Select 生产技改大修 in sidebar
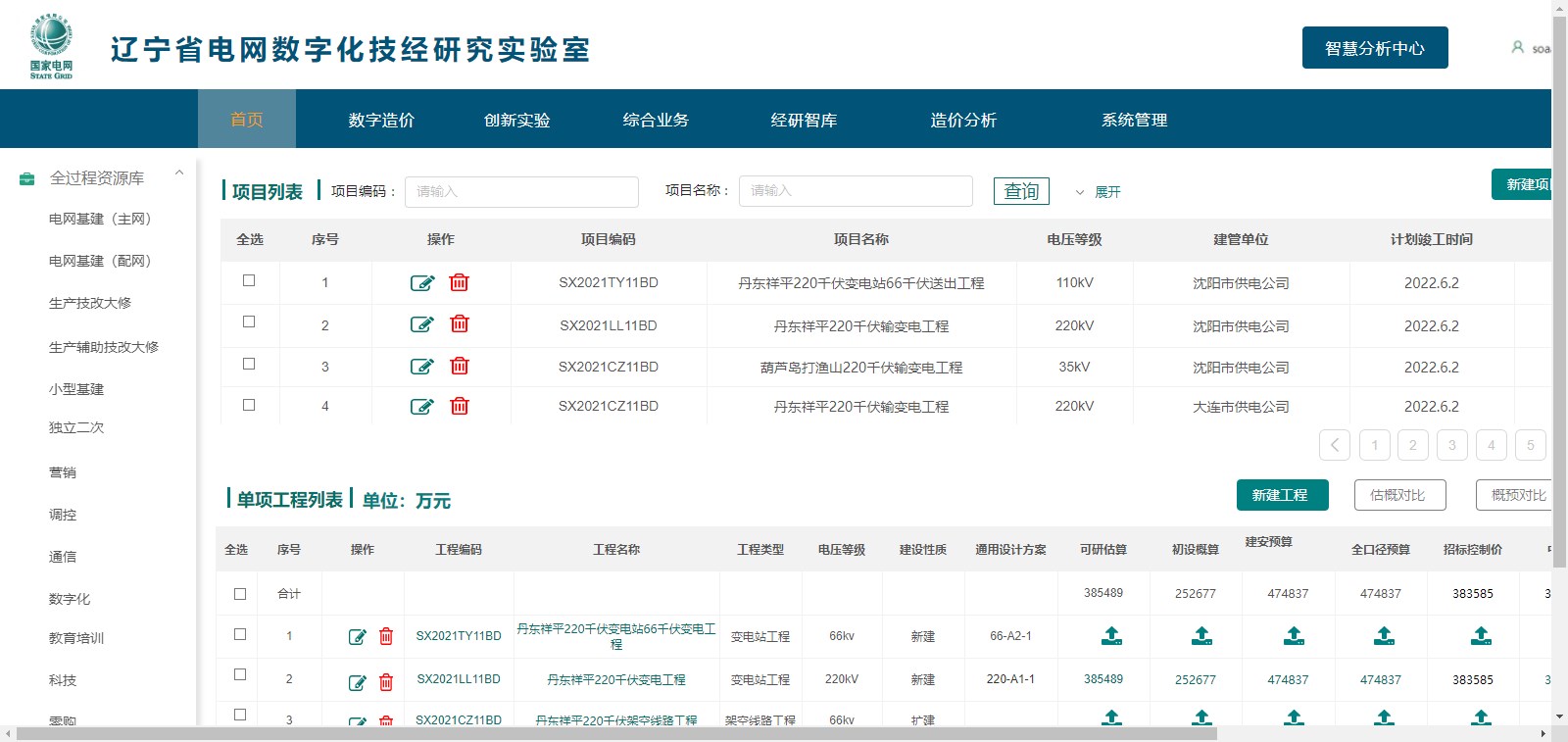This screenshot has width=1568, height=742. click(x=90, y=303)
